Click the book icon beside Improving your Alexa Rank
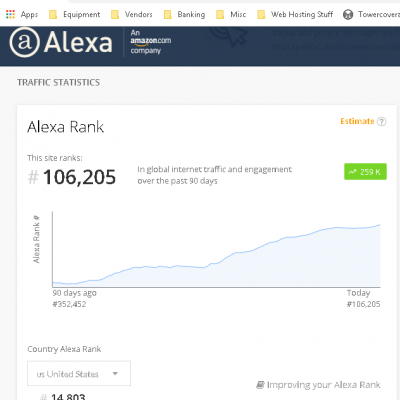Image resolution: width=400 pixels, height=400 pixels. [260, 385]
